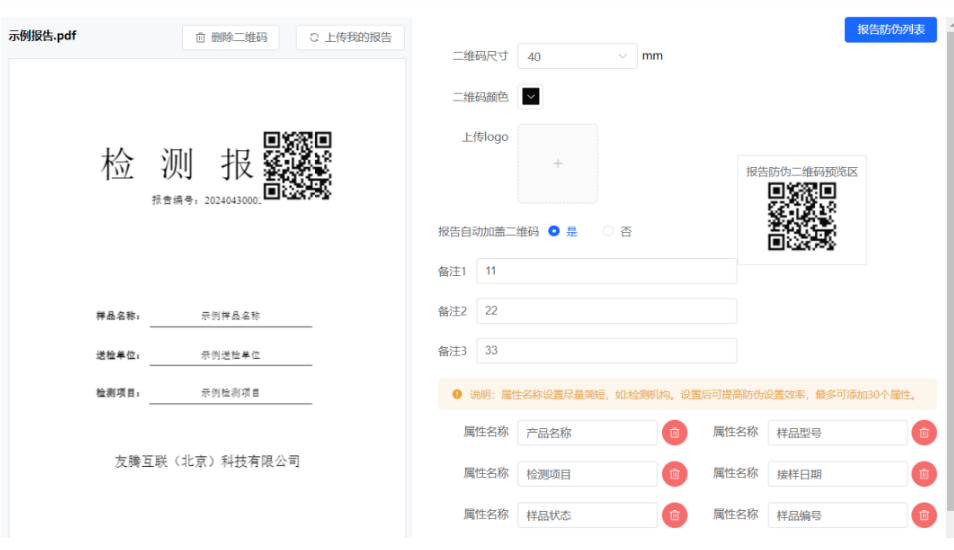954x550 pixels.
Task: Edit the 产品名称 attribute name field
Action: [x=587, y=433]
